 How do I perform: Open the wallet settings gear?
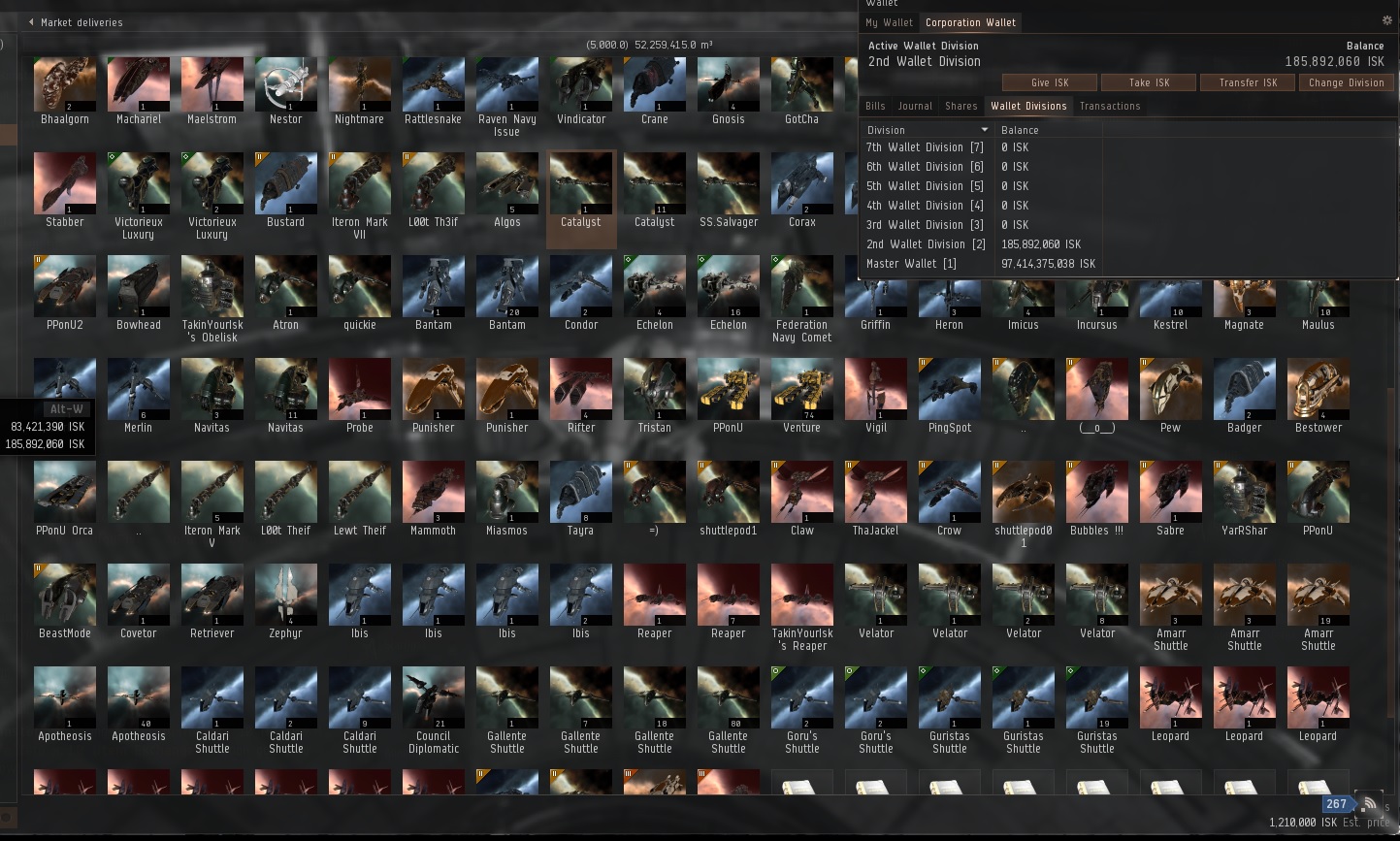pyautogui.click(x=1386, y=20)
